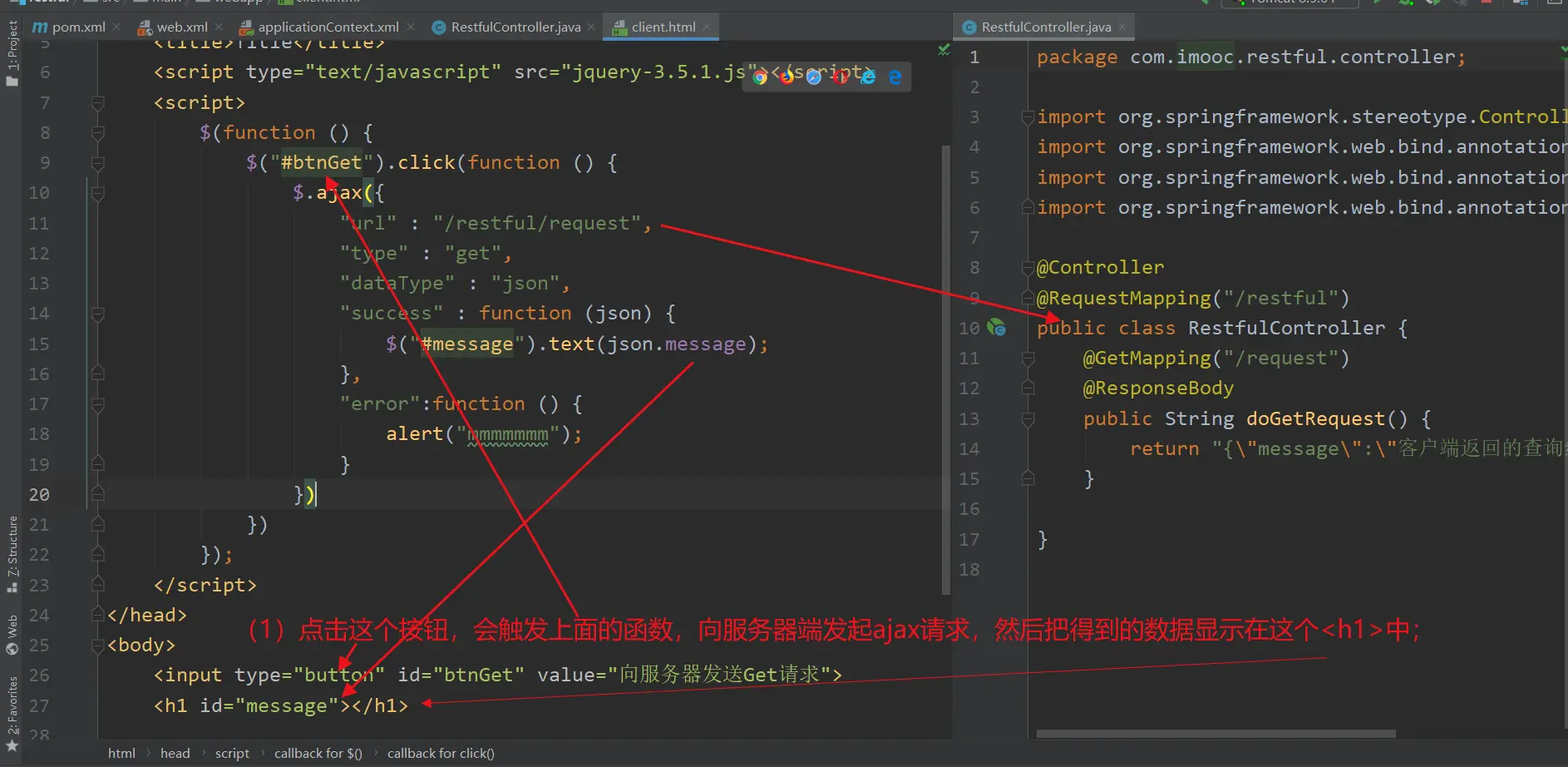Viewport: 1568px width, 767px height.
Task: Open client.html in Chrome browser icon
Action: [760, 77]
